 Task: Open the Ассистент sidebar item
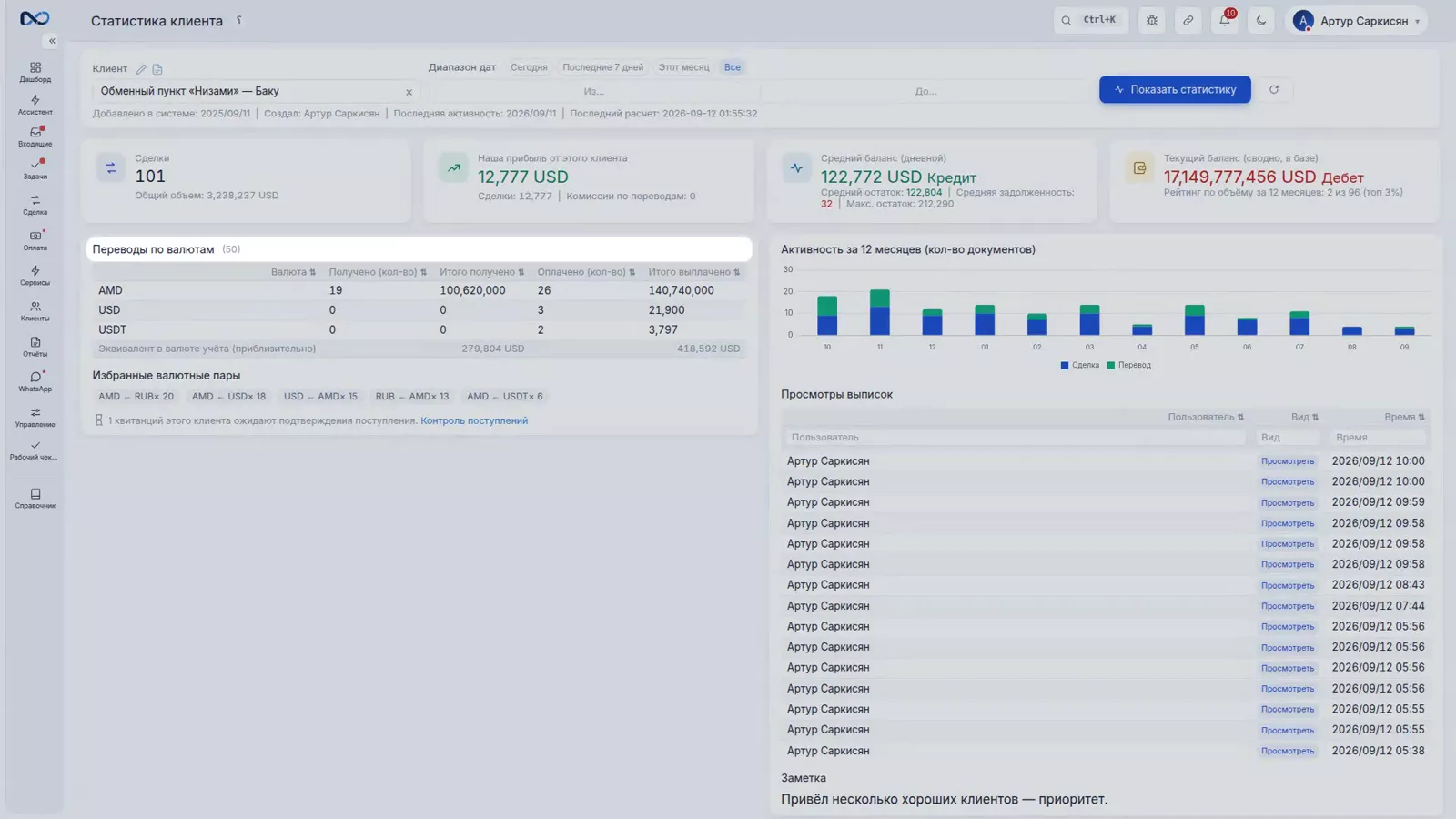pos(35,106)
